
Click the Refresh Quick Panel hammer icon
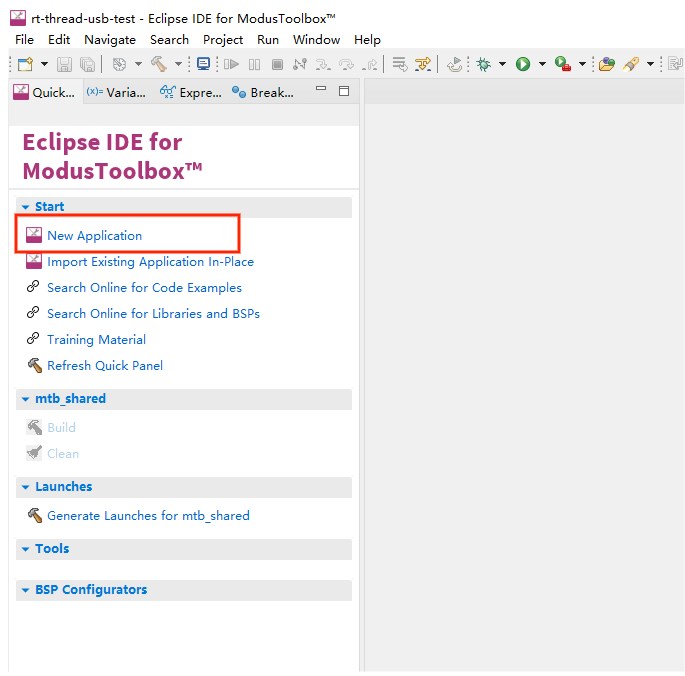35,365
